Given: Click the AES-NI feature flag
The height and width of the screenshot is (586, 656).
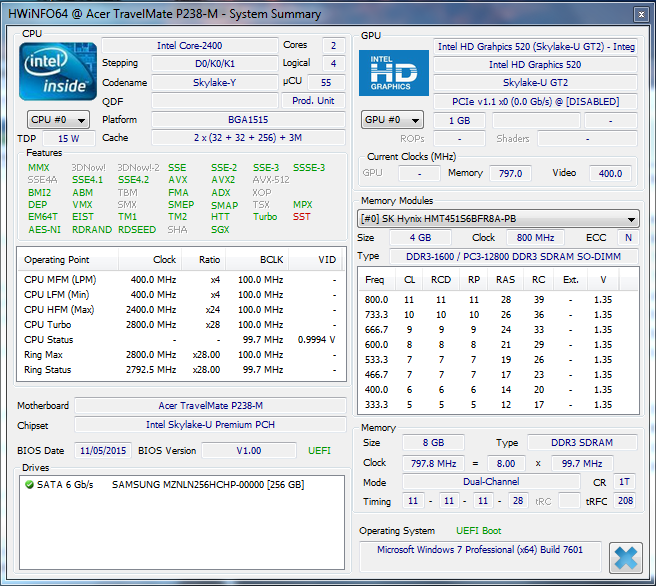Looking at the screenshot, I should [44, 230].
